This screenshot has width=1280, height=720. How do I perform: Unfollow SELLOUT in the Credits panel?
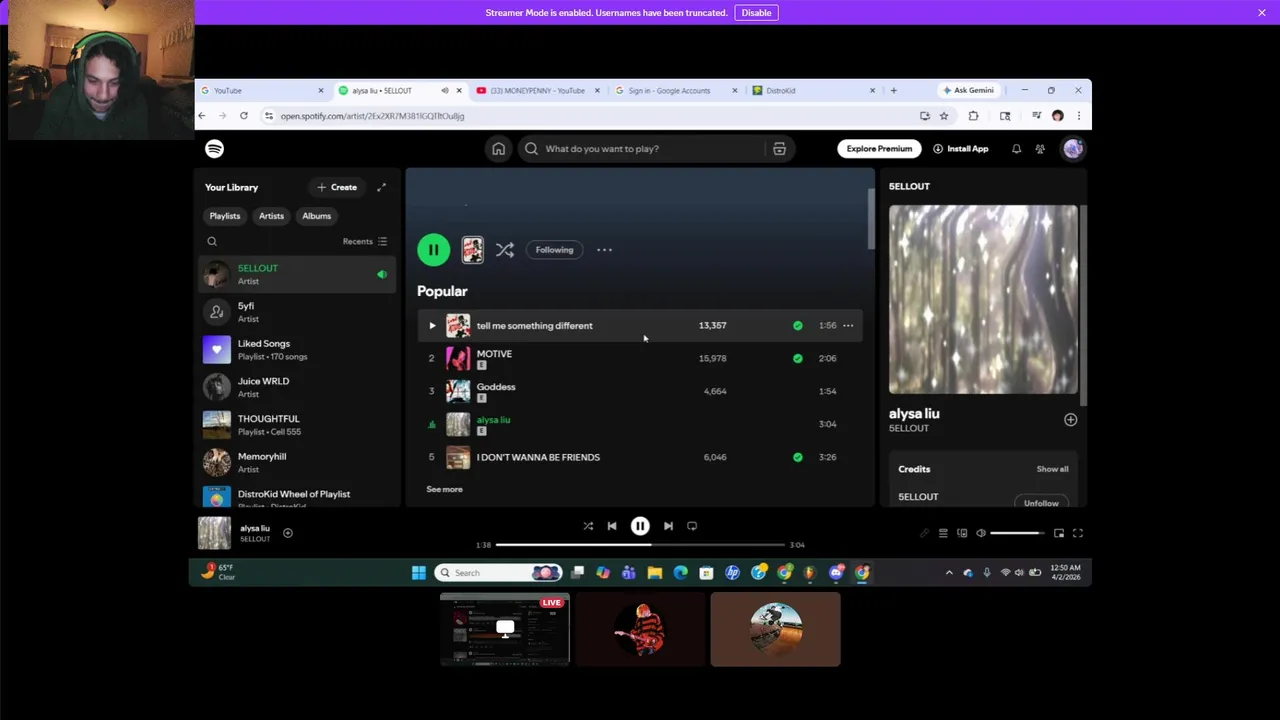[x=1041, y=503]
